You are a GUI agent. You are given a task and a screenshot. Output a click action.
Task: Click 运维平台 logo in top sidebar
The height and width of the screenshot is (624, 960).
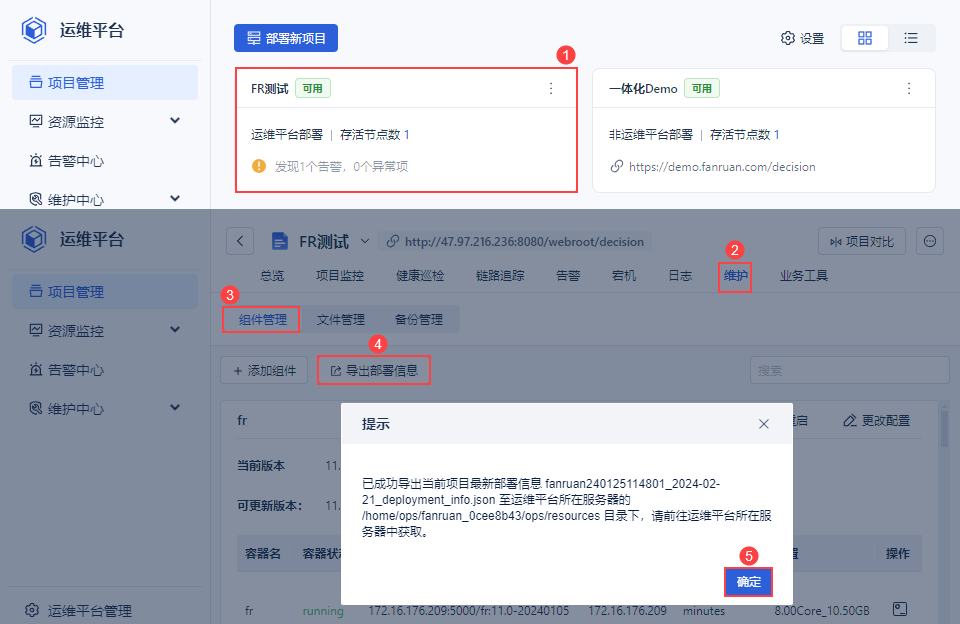click(x=34, y=30)
